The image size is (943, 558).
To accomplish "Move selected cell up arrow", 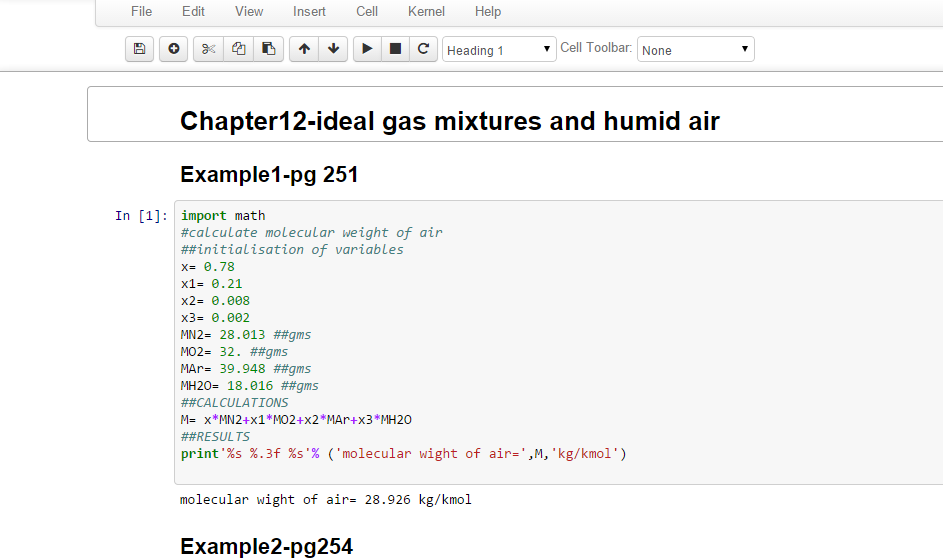I will 304,49.
